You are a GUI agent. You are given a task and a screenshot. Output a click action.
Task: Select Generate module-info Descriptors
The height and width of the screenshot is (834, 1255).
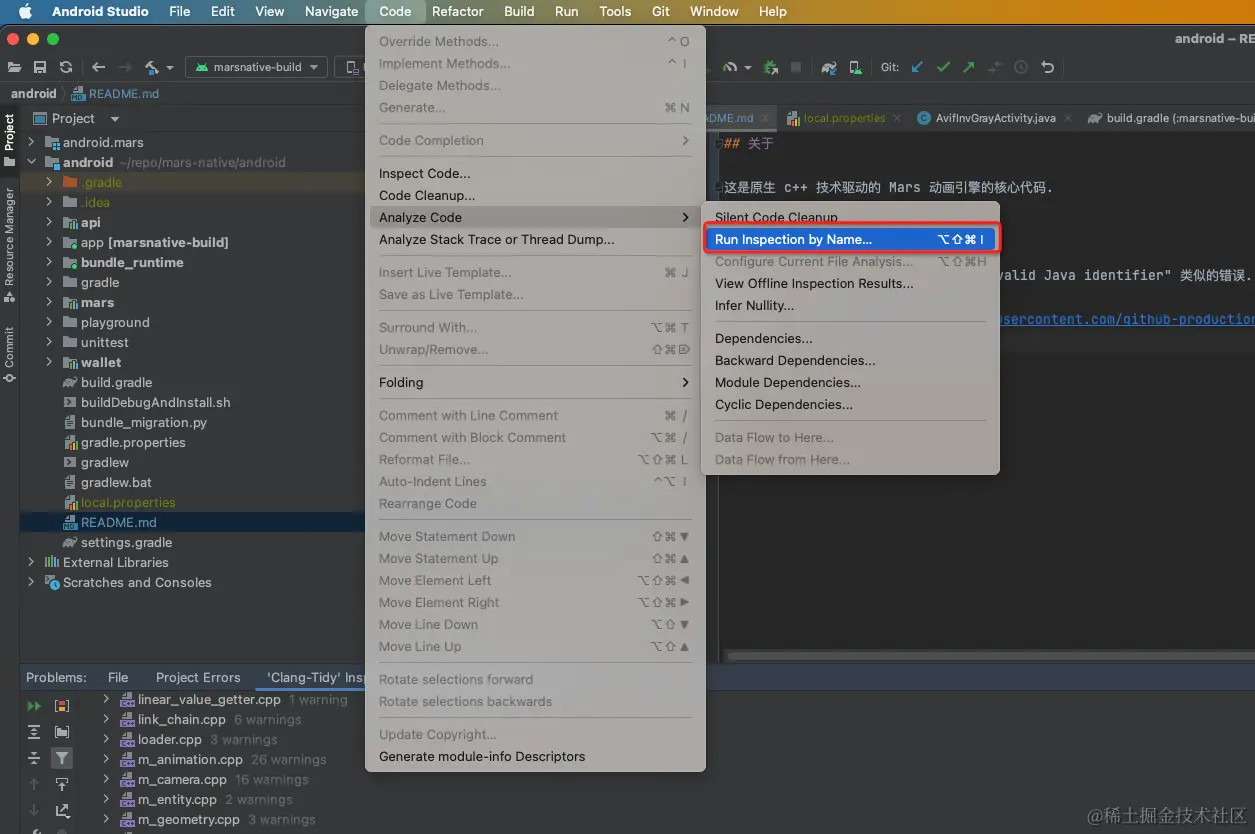535,756
